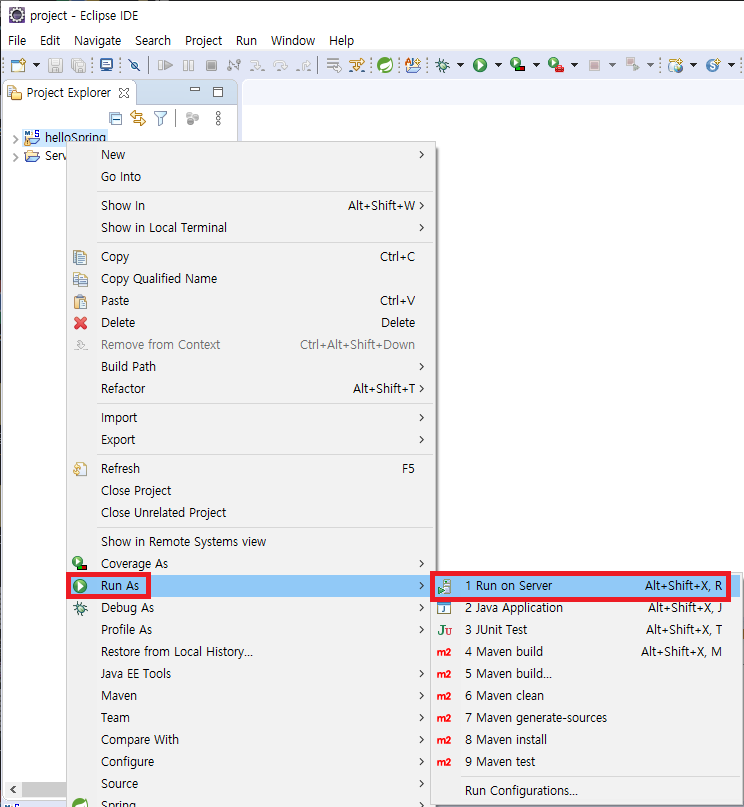The width and height of the screenshot is (744, 807).
Task: Open the Project menu
Action: pyautogui.click(x=204, y=41)
